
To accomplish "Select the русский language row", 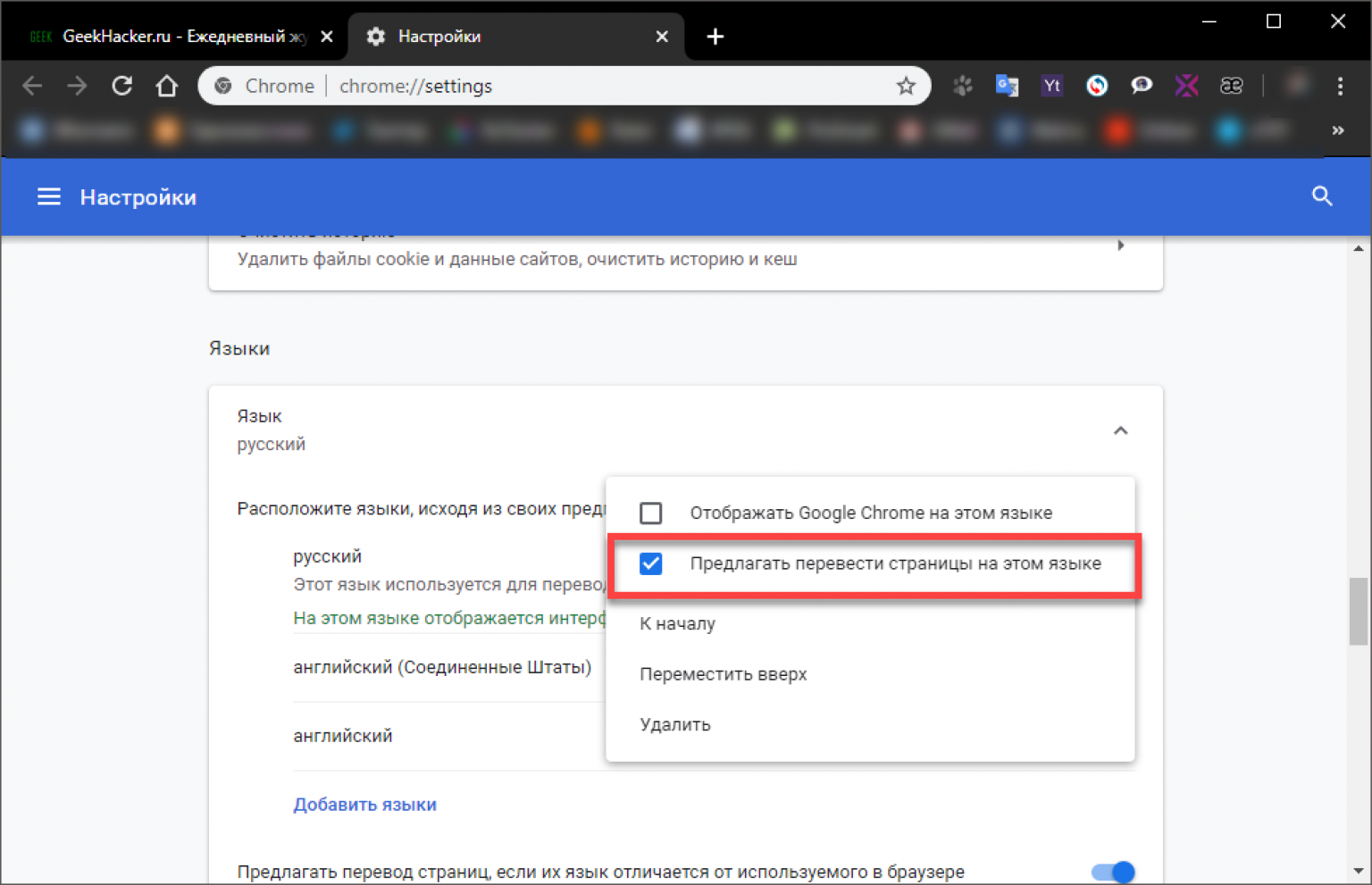I will click(x=449, y=586).
